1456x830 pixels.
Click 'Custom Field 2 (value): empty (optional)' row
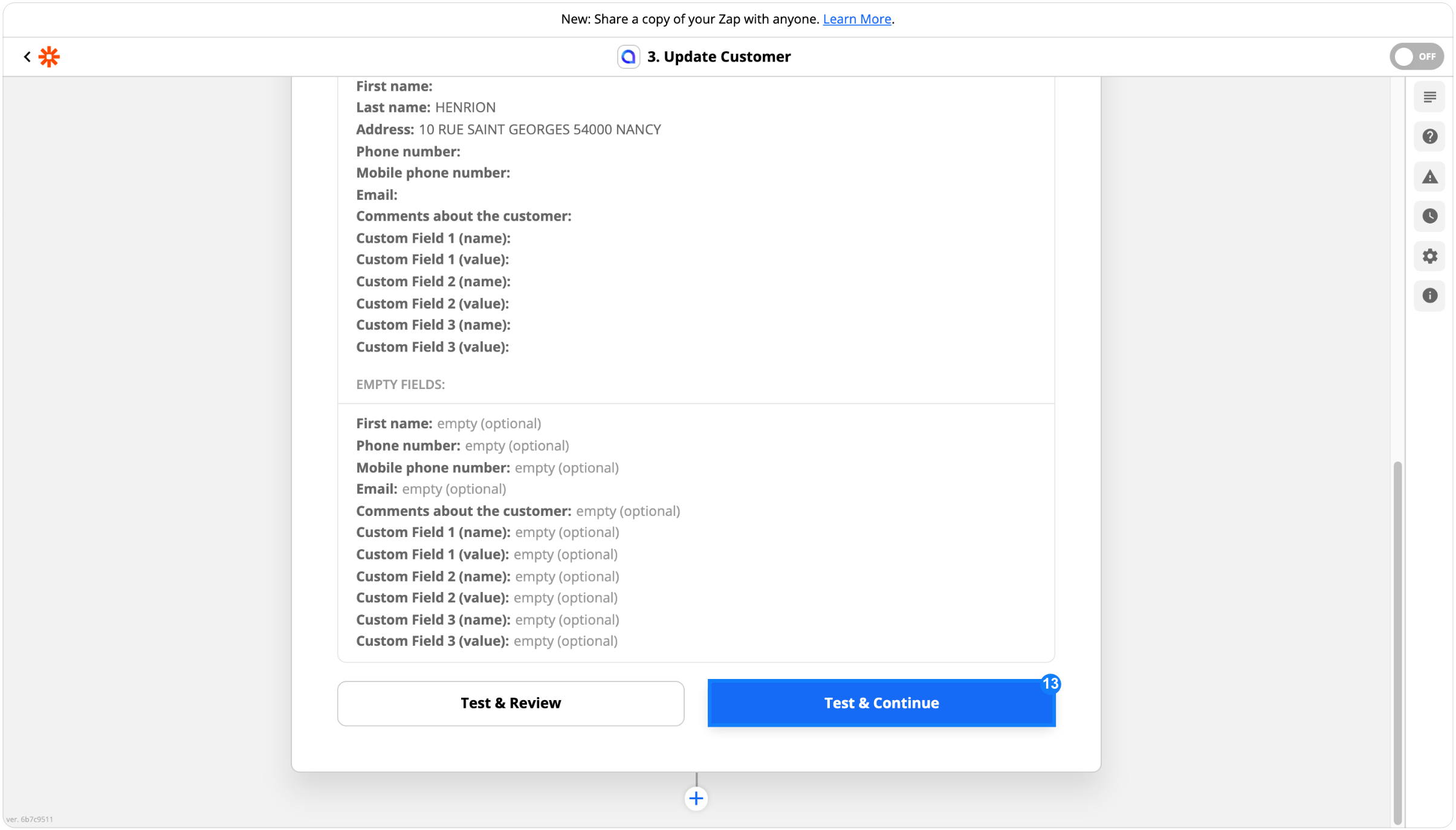(x=487, y=597)
